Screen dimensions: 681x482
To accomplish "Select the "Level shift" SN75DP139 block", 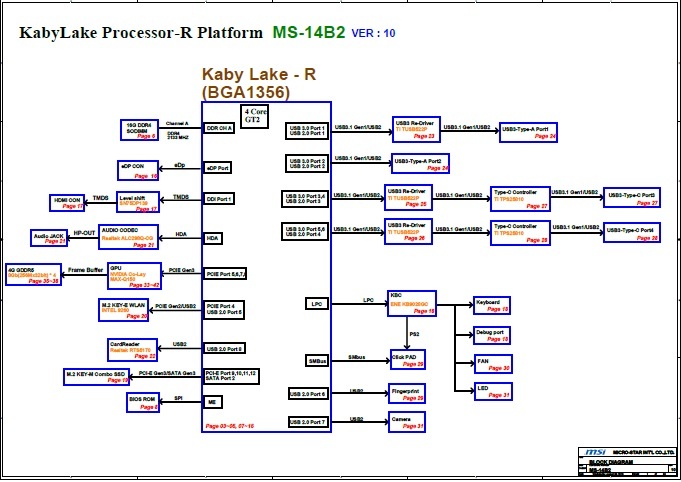I will [138, 202].
